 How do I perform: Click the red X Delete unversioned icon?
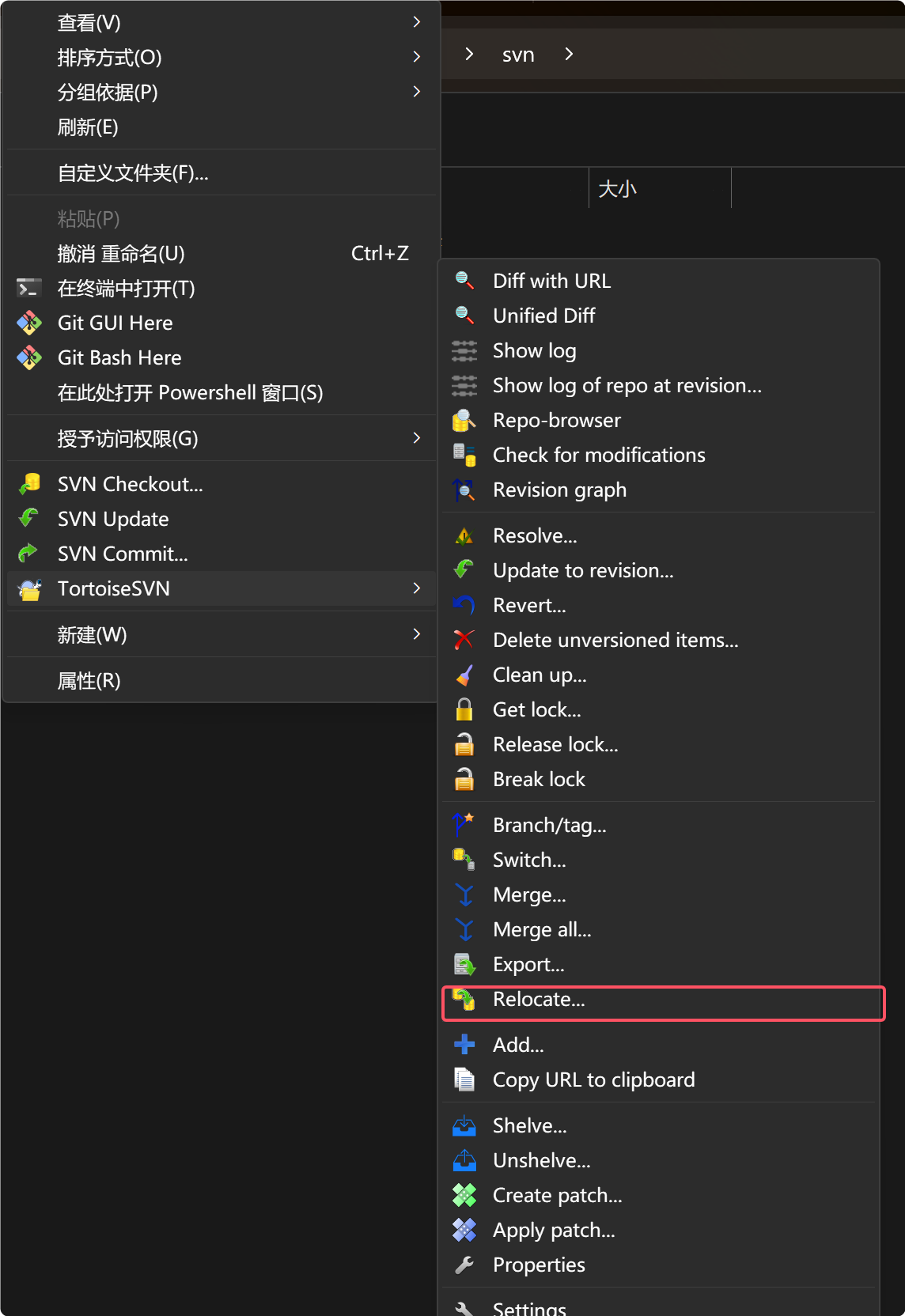464,640
